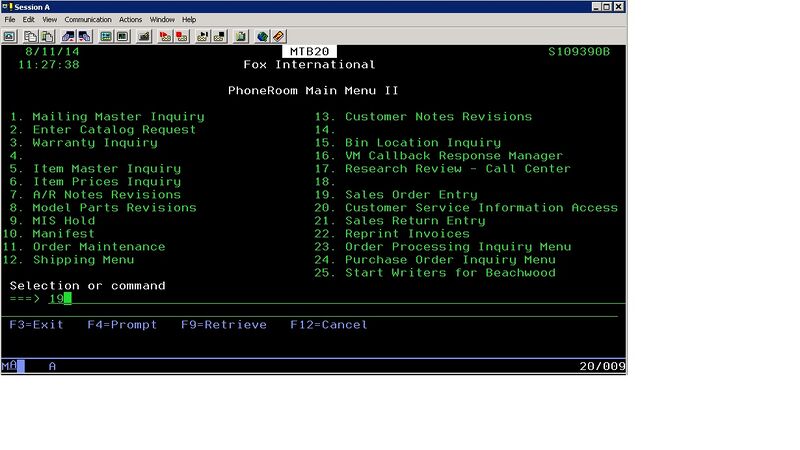This screenshot has height=450, width=800.
Task: Open Display setup from the toolbar
Action: [107, 36]
